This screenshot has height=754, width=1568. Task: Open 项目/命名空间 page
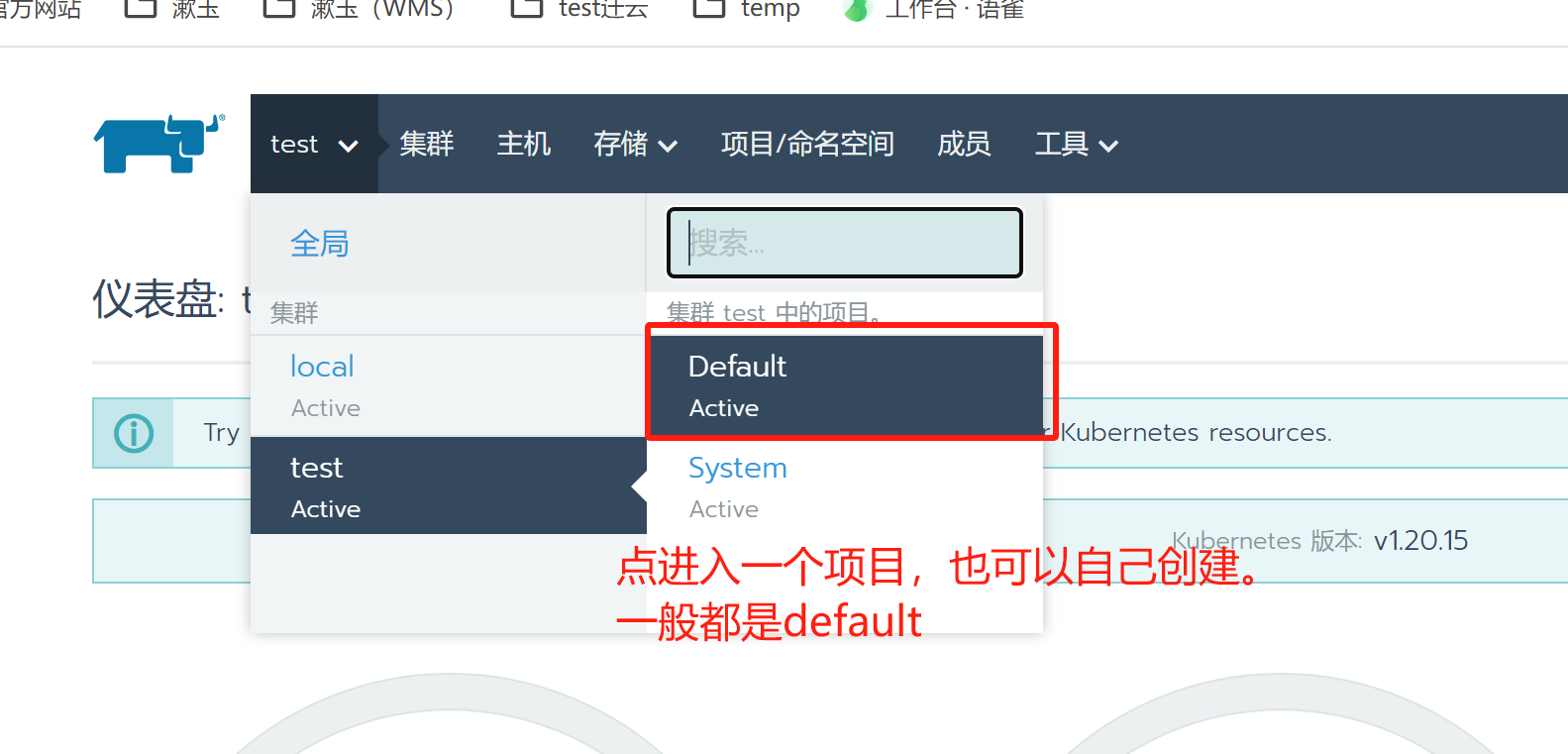click(x=807, y=145)
